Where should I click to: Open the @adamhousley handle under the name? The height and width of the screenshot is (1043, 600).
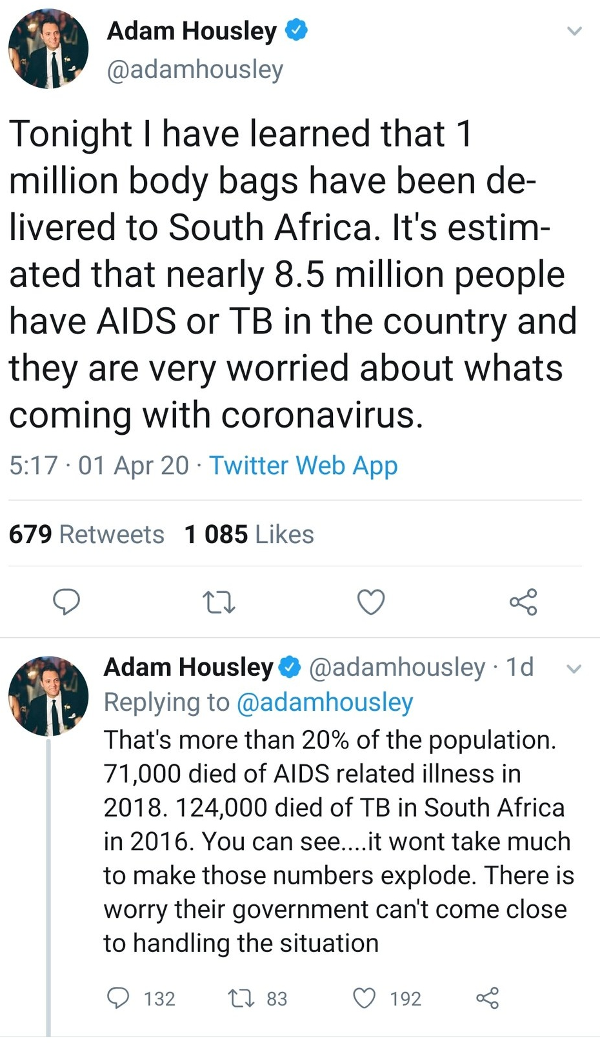point(195,70)
